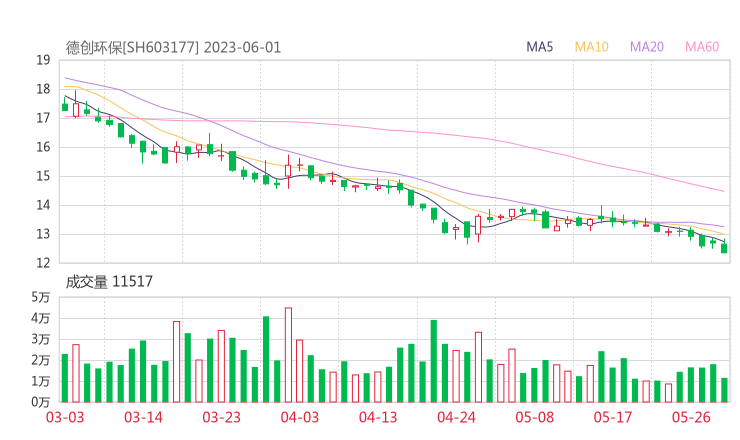Click the 05-26 date axis label
This screenshot has width=740, height=440.
(691, 417)
